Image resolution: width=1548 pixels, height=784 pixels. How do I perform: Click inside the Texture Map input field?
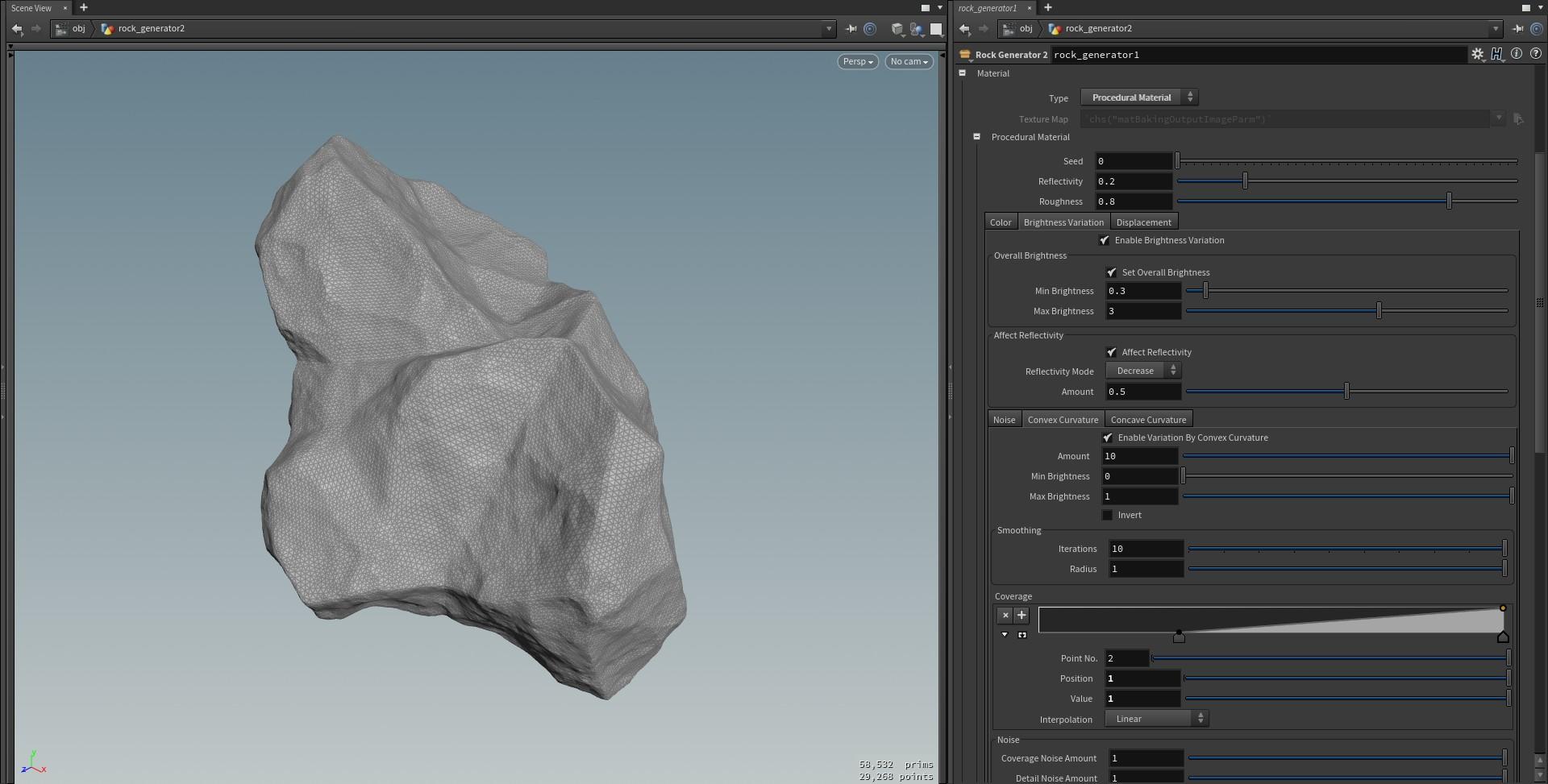pyautogui.click(x=1290, y=118)
